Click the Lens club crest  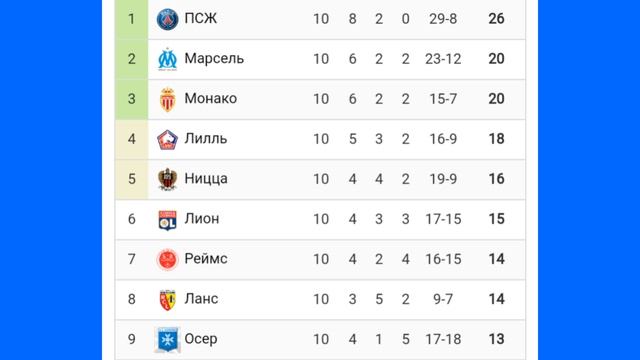coord(167,300)
